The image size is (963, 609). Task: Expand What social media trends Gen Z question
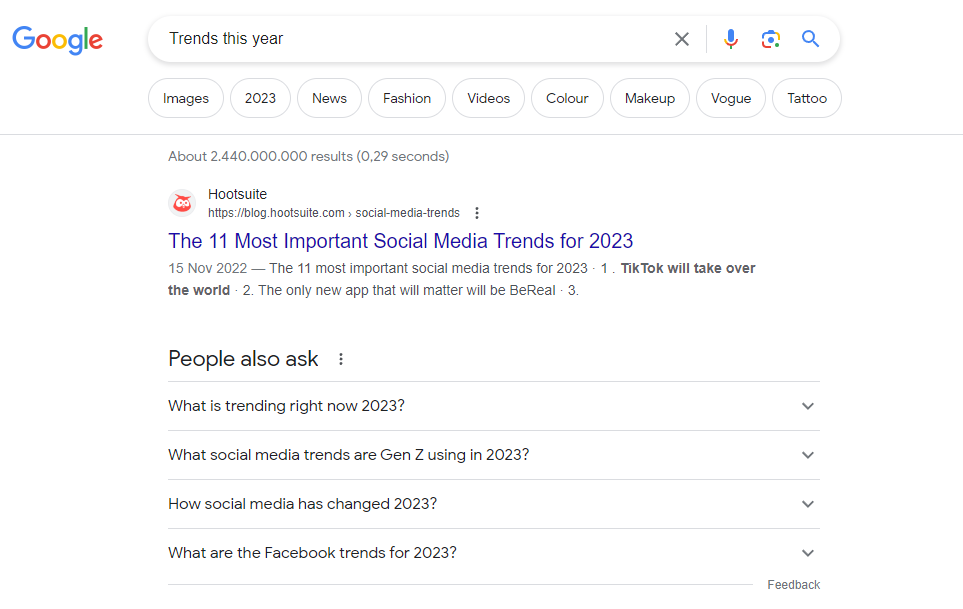(x=494, y=455)
